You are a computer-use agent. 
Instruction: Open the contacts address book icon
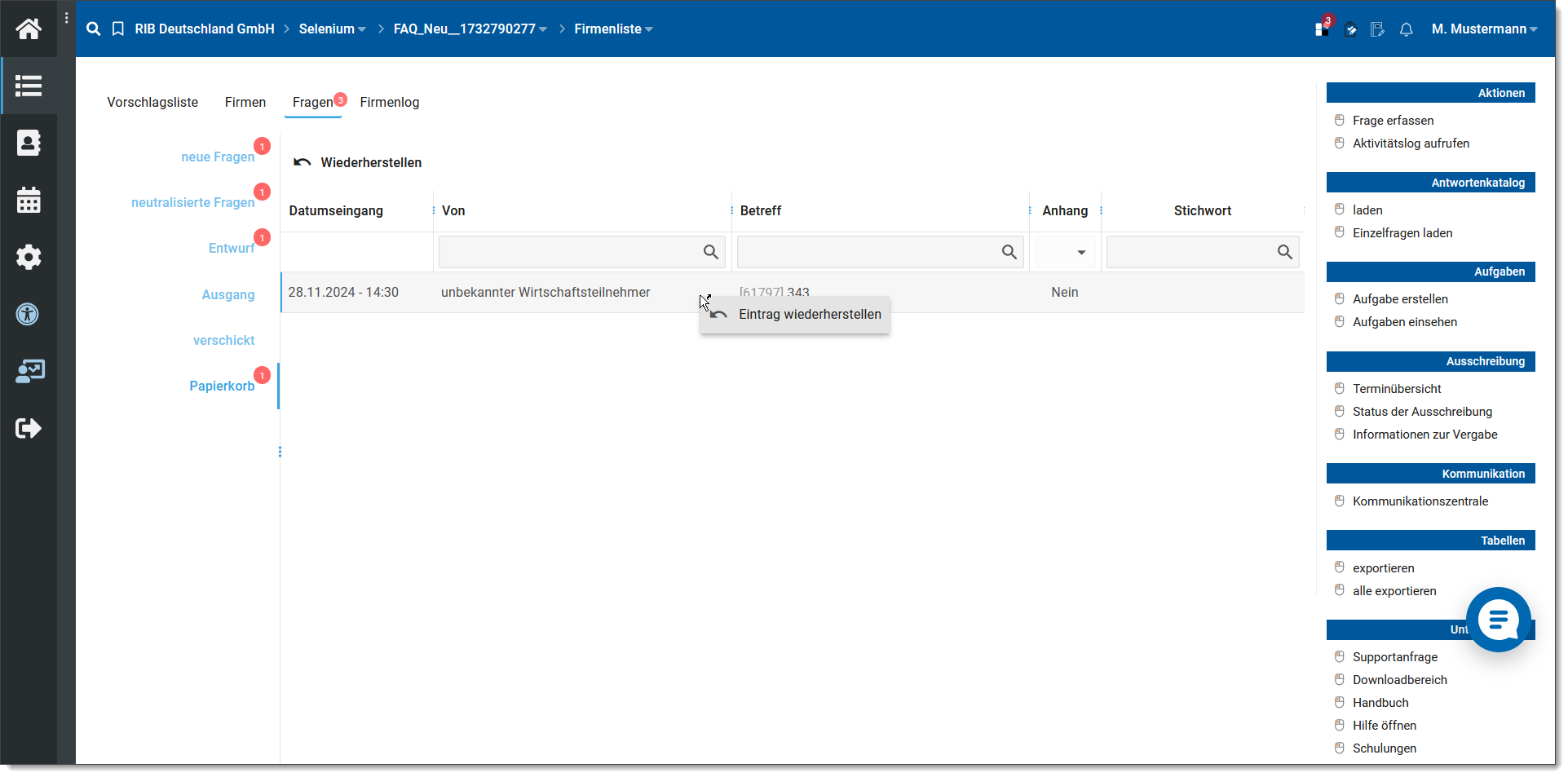29,143
